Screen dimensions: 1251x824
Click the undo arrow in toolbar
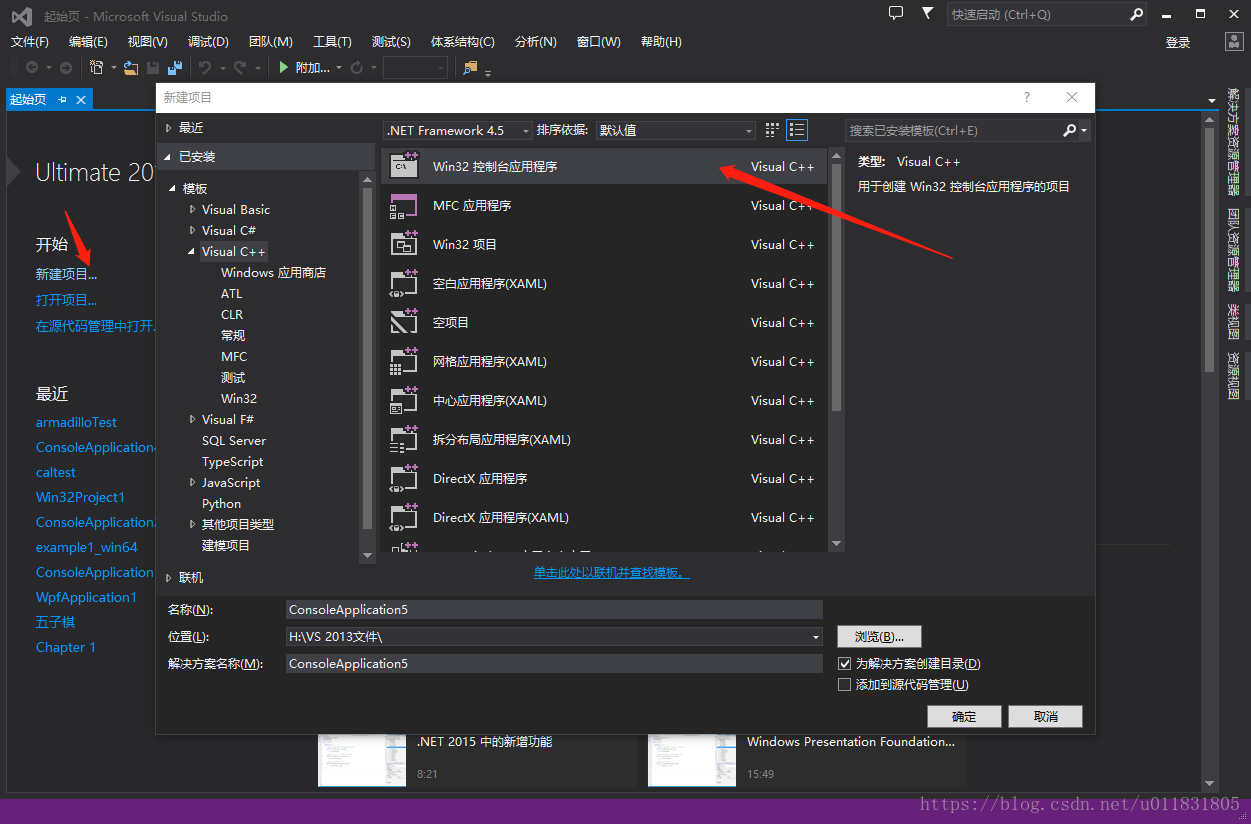pos(205,67)
